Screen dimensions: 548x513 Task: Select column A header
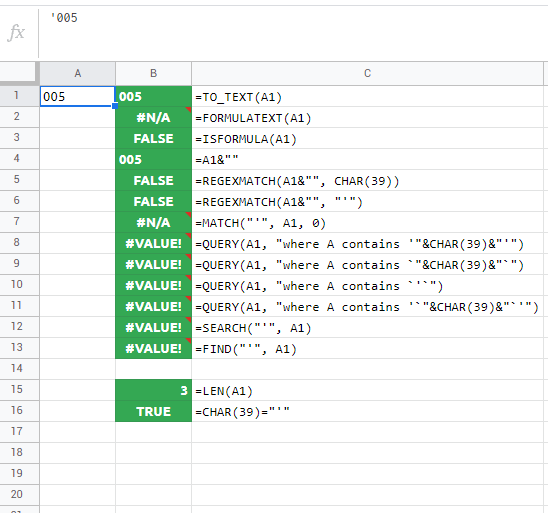click(x=78, y=73)
